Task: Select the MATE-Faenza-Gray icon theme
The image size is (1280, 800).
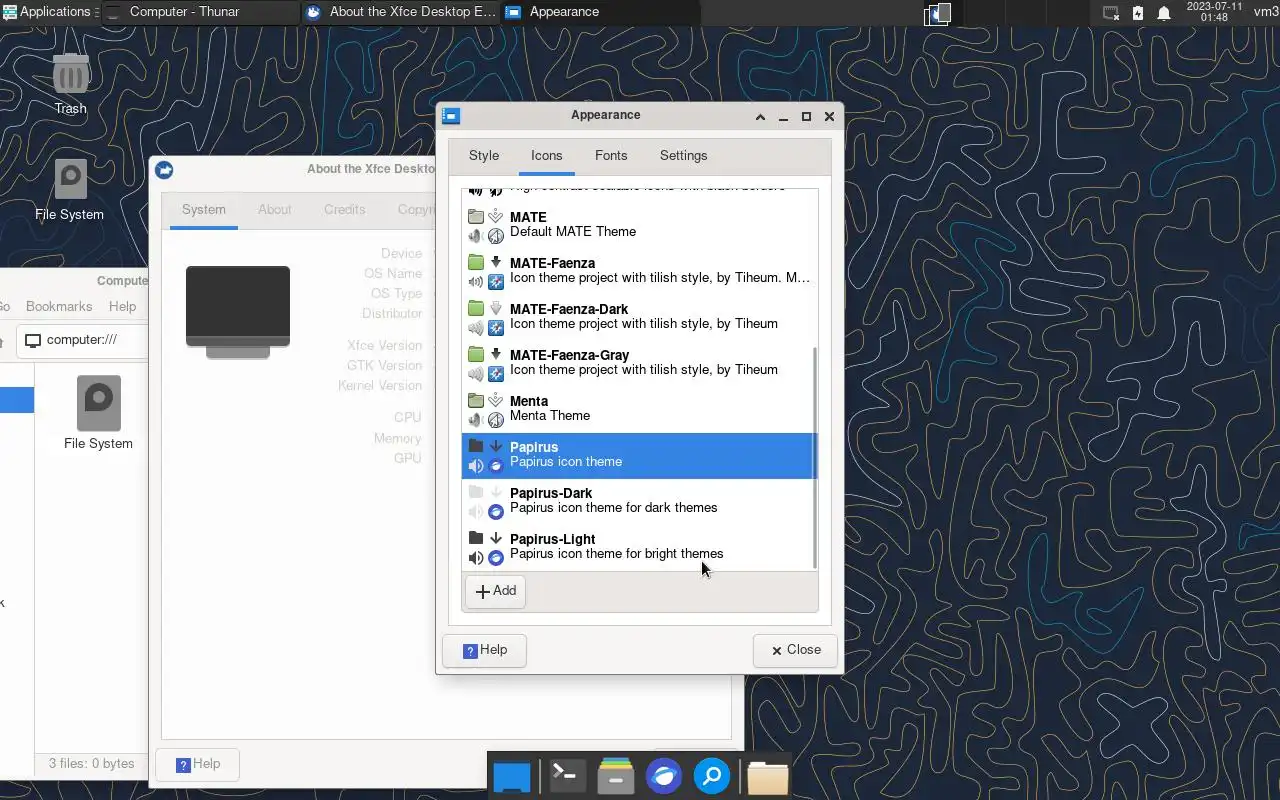Action: tap(639, 363)
